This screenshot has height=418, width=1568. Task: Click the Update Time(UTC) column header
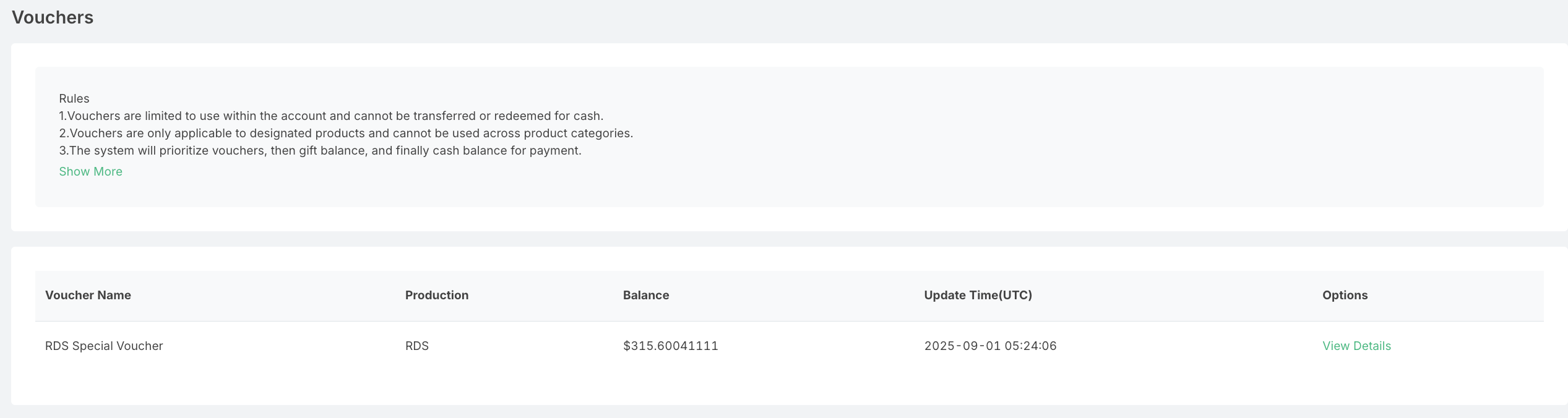pyautogui.click(x=978, y=295)
